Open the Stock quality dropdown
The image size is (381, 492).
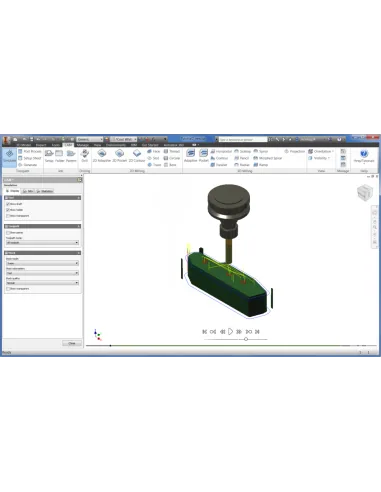(42, 283)
